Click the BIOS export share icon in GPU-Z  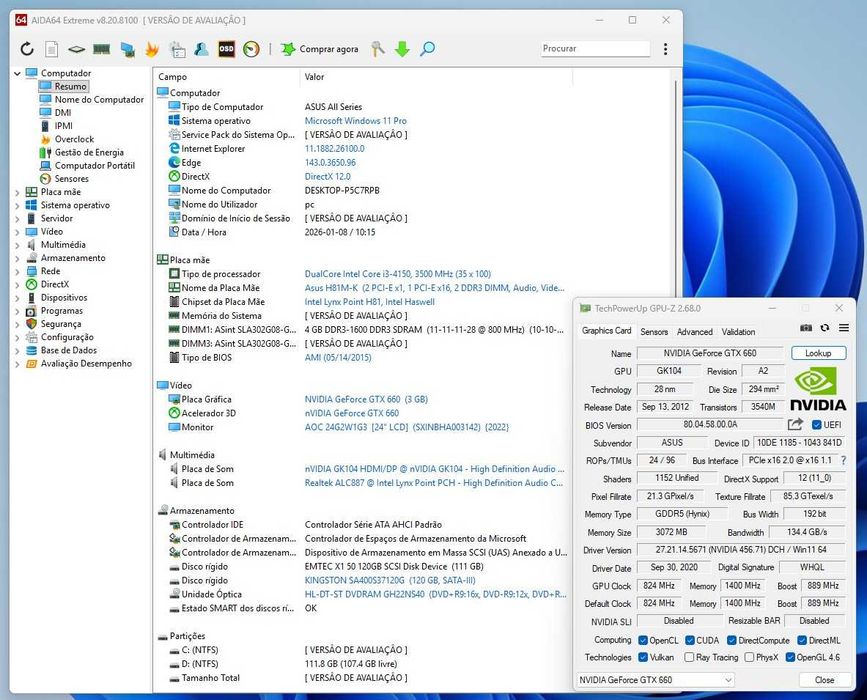coord(795,424)
